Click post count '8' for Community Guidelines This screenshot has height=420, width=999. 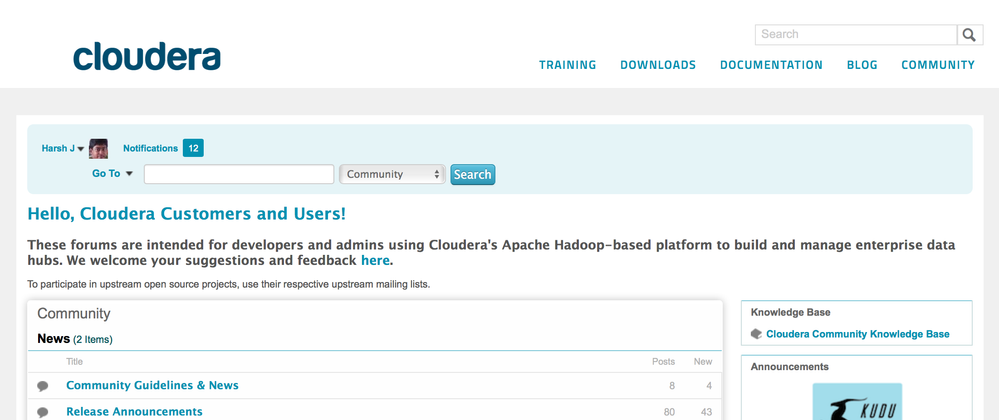[x=672, y=386]
